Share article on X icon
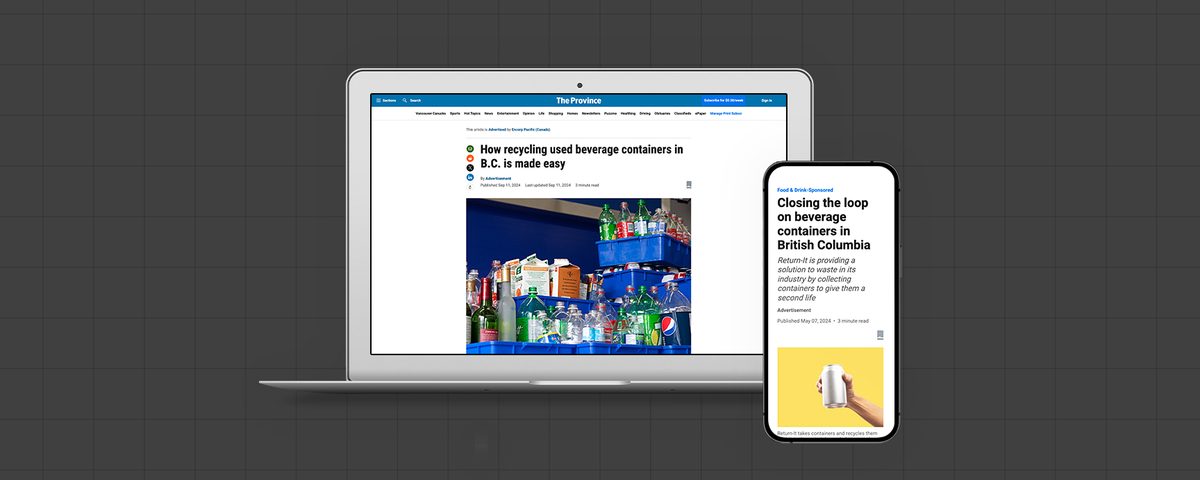This screenshot has width=1200, height=480. (470, 167)
